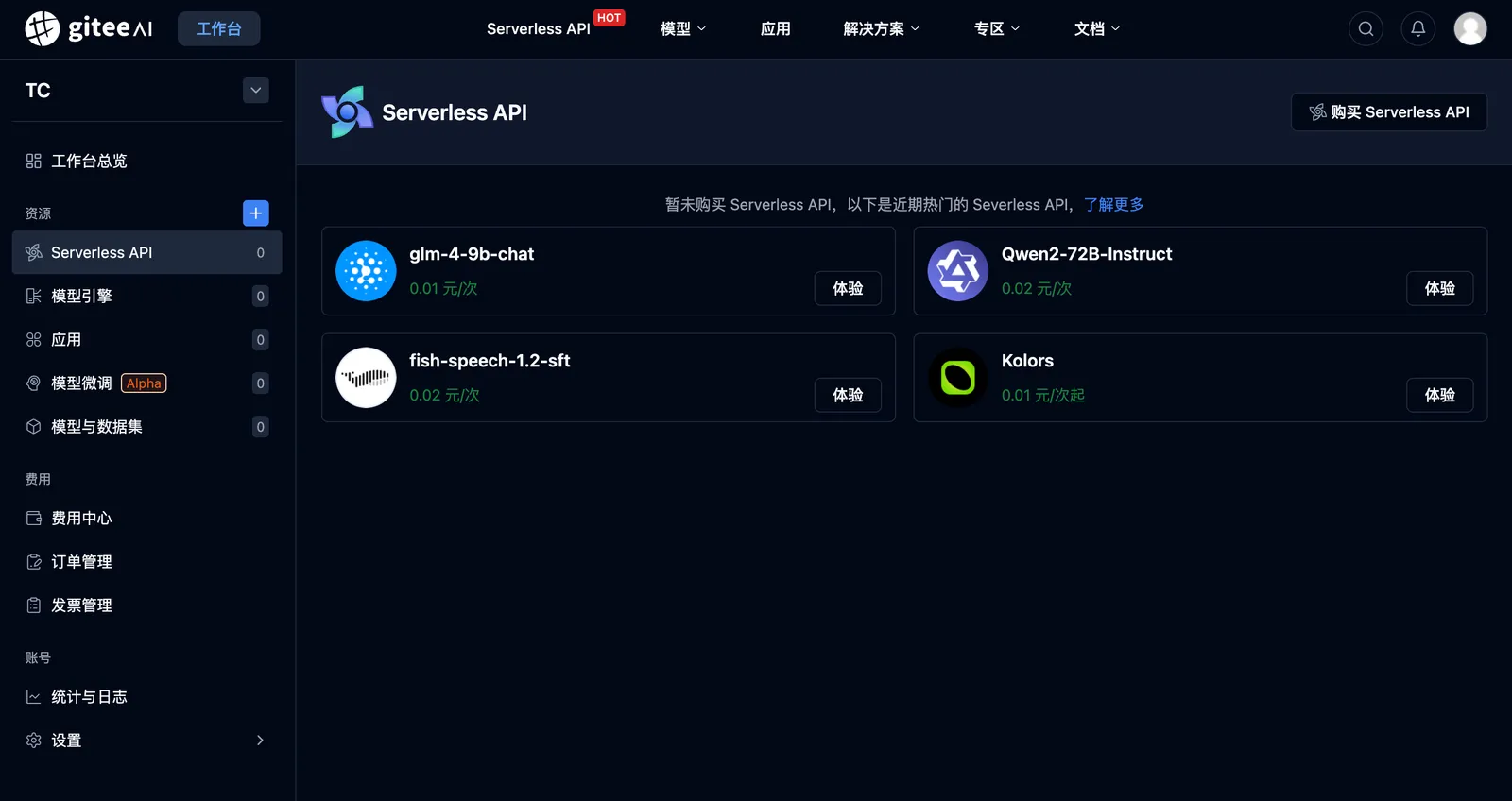
Task: Open the 解决方案 dropdown menu
Action: click(882, 29)
